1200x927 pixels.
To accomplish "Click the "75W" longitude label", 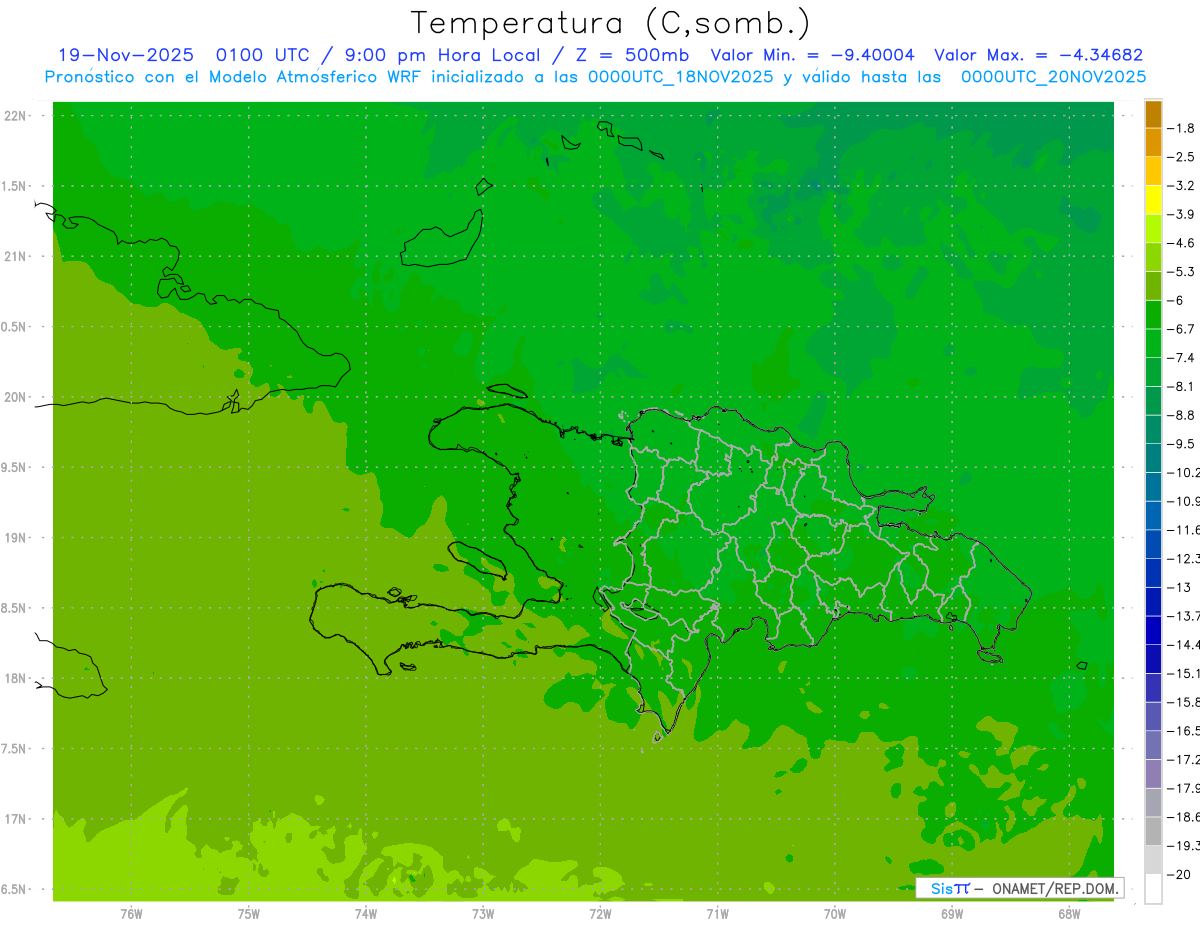I will (x=248, y=914).
